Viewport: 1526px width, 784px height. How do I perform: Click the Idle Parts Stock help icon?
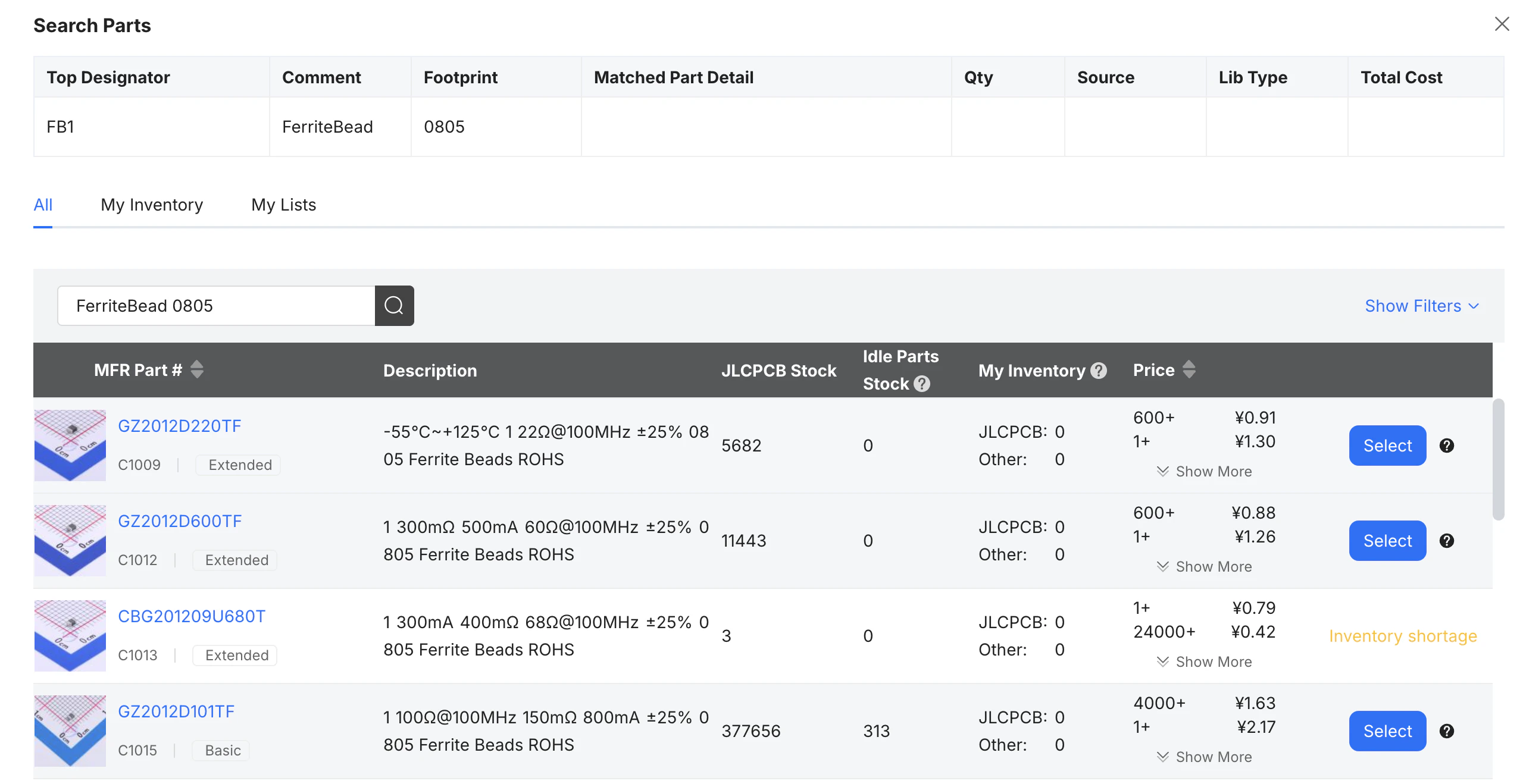(922, 384)
